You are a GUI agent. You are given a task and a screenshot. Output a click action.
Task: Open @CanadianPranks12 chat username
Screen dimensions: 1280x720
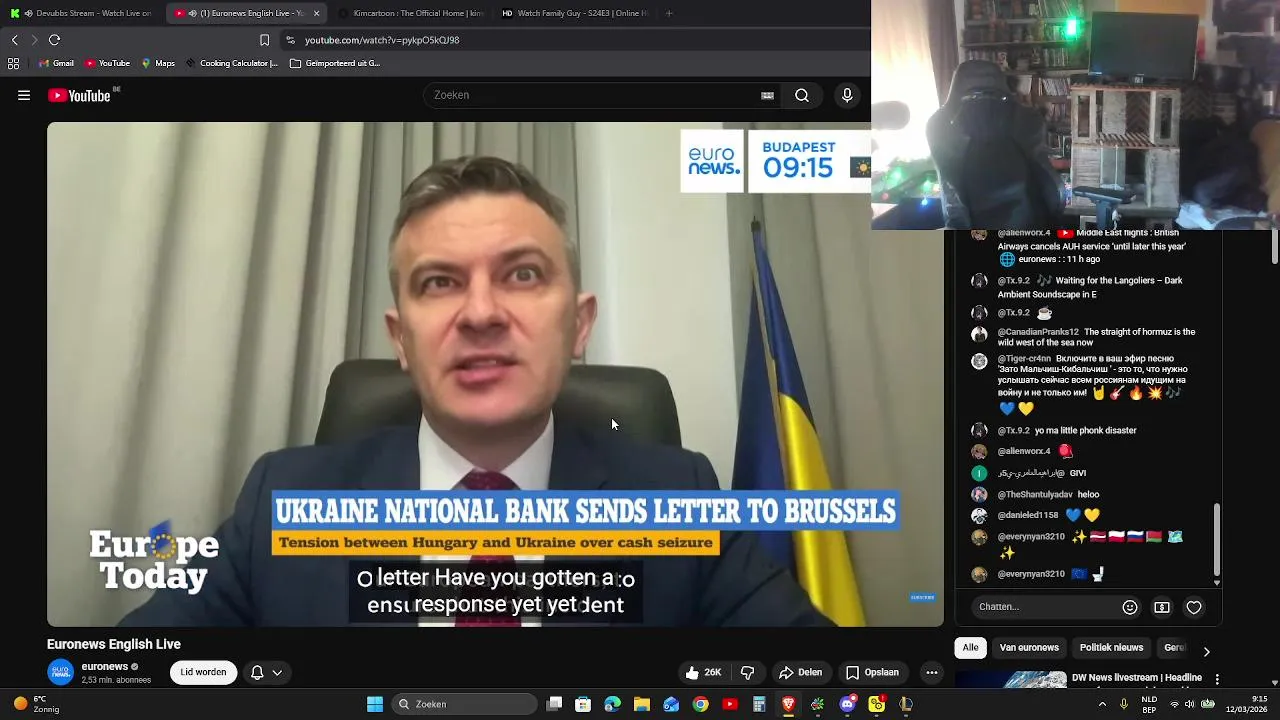click(1038, 332)
